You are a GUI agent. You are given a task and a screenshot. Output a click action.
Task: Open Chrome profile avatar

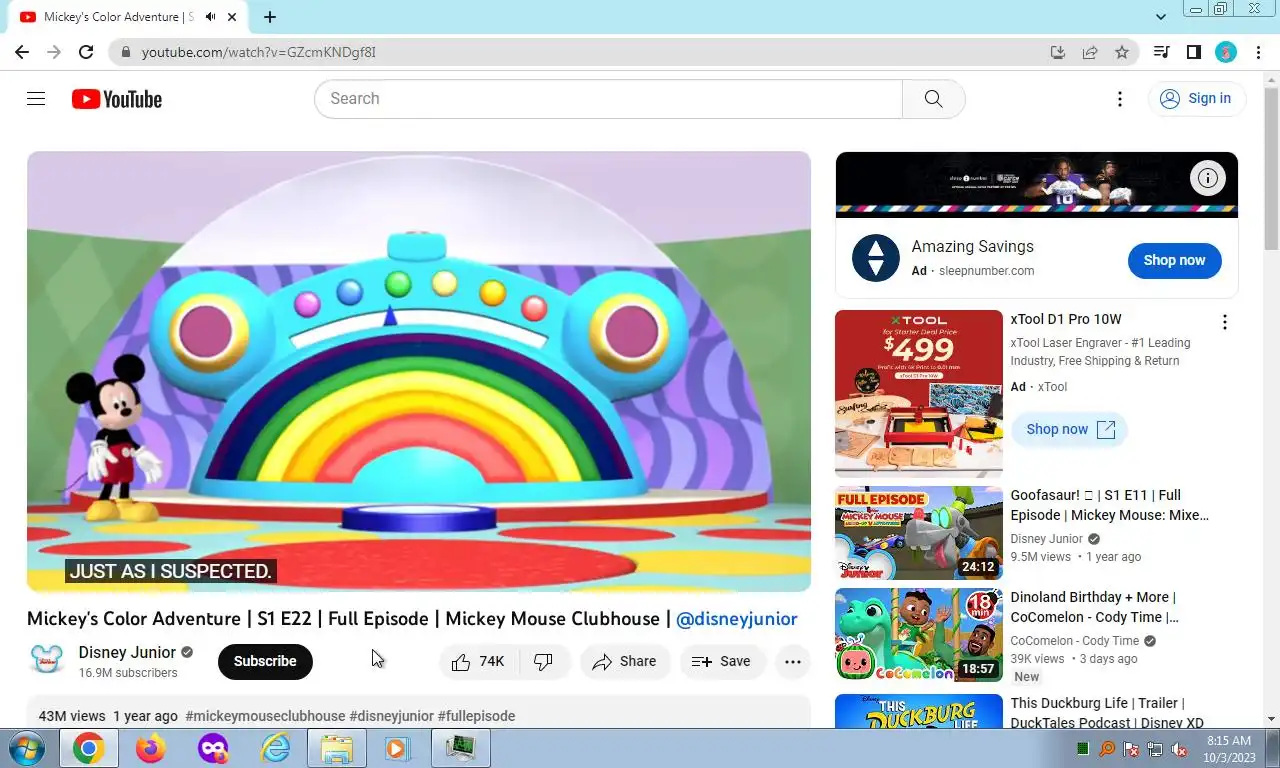click(1226, 52)
